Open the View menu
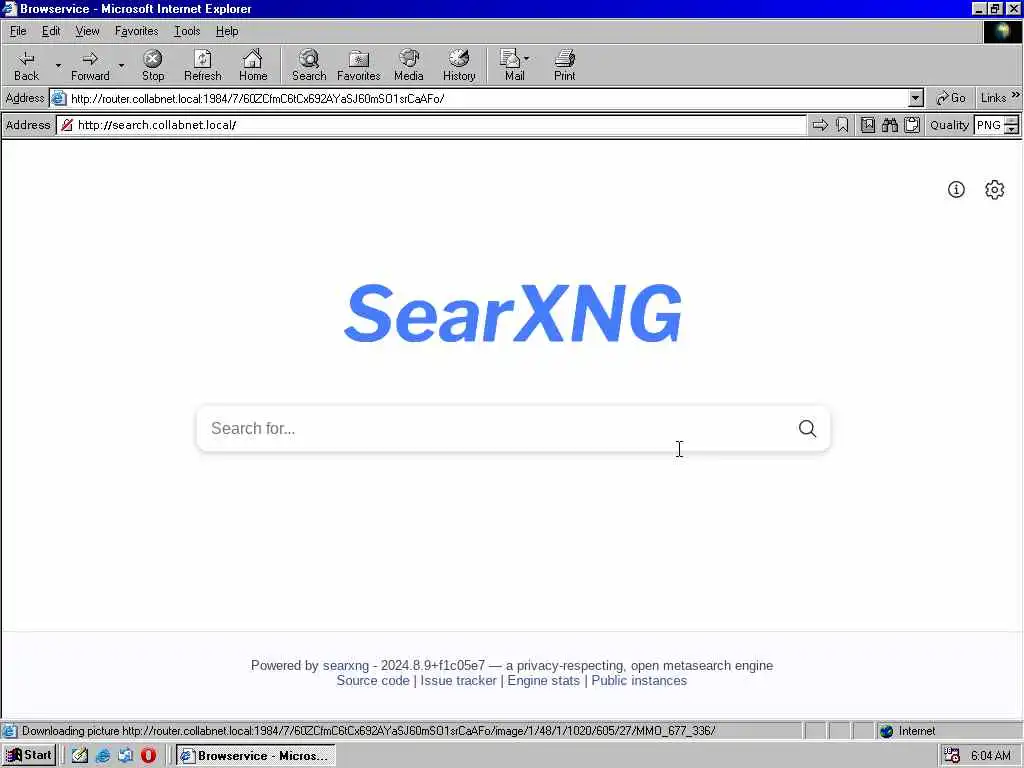 pyautogui.click(x=87, y=31)
